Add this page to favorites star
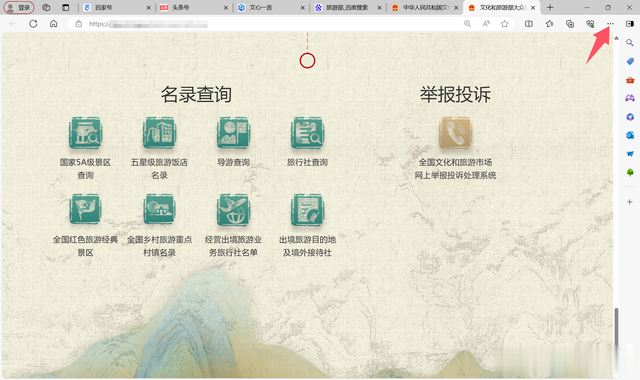Viewport: 640px width, 380px height. pyautogui.click(x=504, y=24)
